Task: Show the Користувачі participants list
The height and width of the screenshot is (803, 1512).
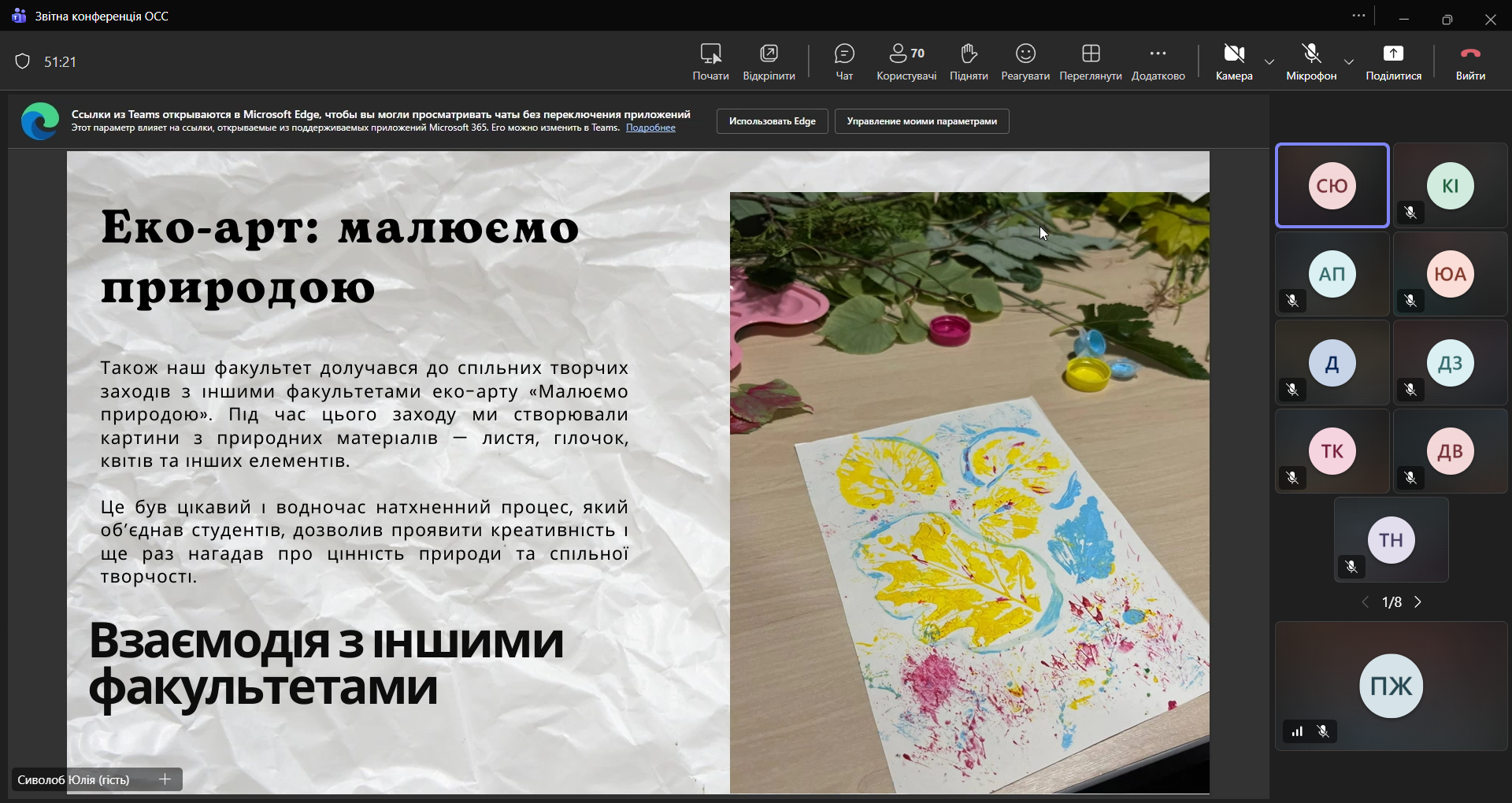Action: click(906, 62)
